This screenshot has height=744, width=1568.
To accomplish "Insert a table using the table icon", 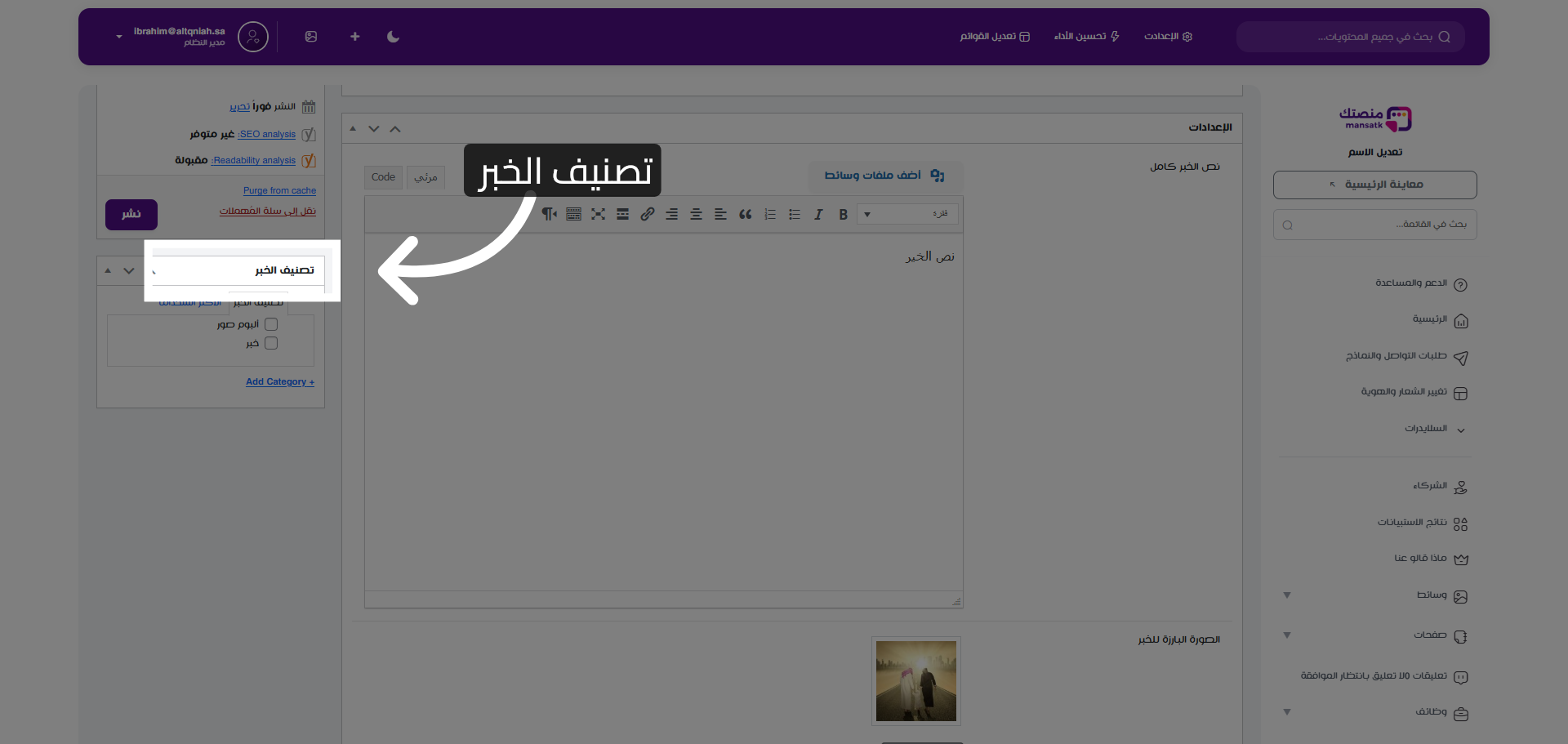I will 574,214.
